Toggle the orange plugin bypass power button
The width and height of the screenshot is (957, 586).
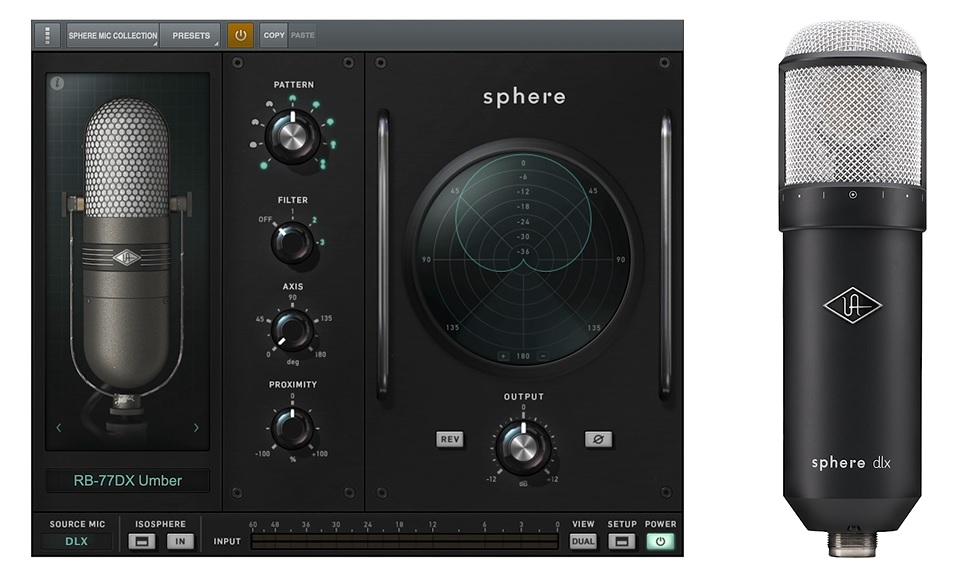point(240,35)
